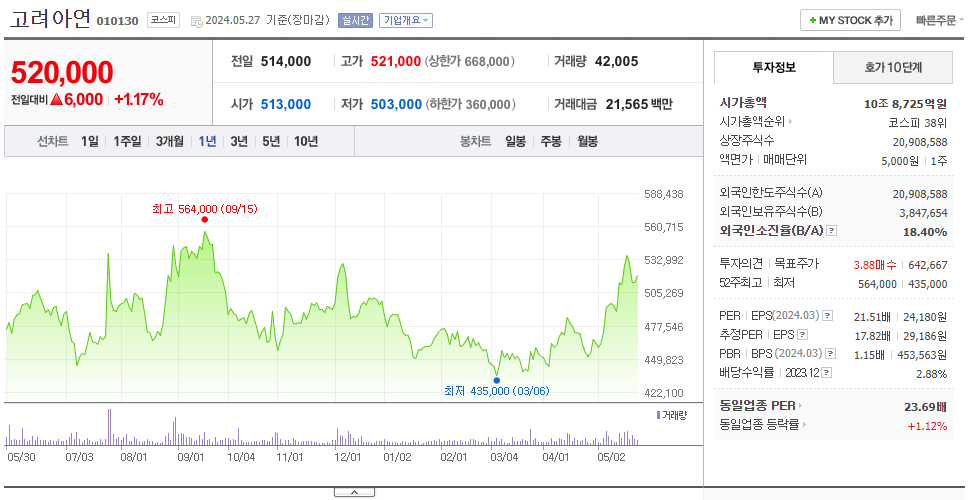Viewport: 968px width, 500px height.
Task: Switch to the 호가10단계 tab
Action: [893, 68]
